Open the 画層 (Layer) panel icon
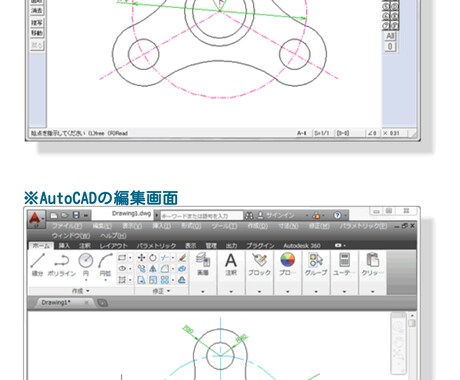Viewport: 460px width, 380px height. (x=203, y=260)
